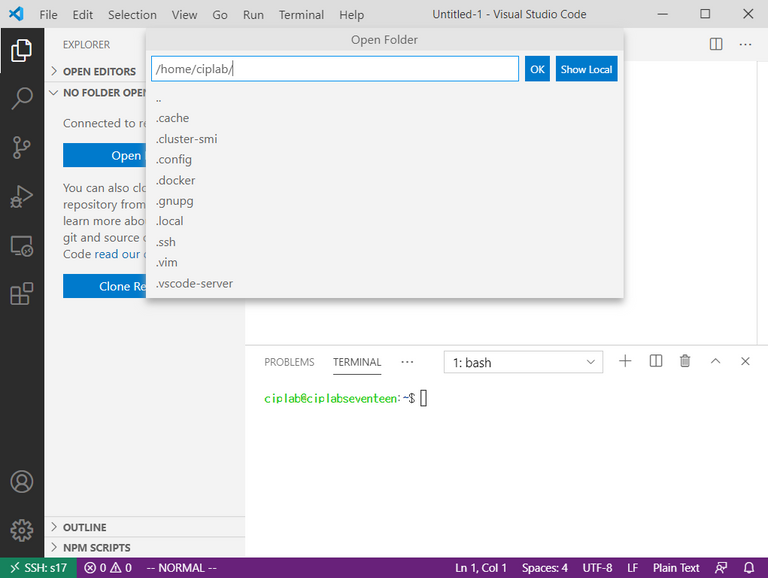Open editor More Actions ellipsis
Image resolution: width=768 pixels, height=578 pixels.
click(745, 44)
